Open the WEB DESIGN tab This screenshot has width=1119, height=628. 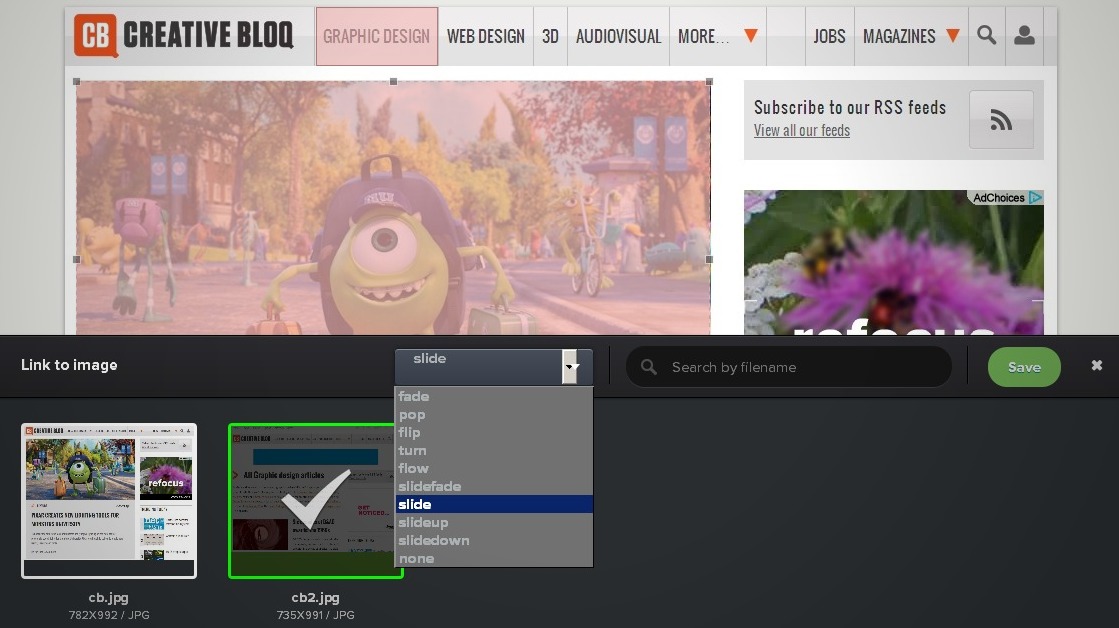click(x=485, y=36)
